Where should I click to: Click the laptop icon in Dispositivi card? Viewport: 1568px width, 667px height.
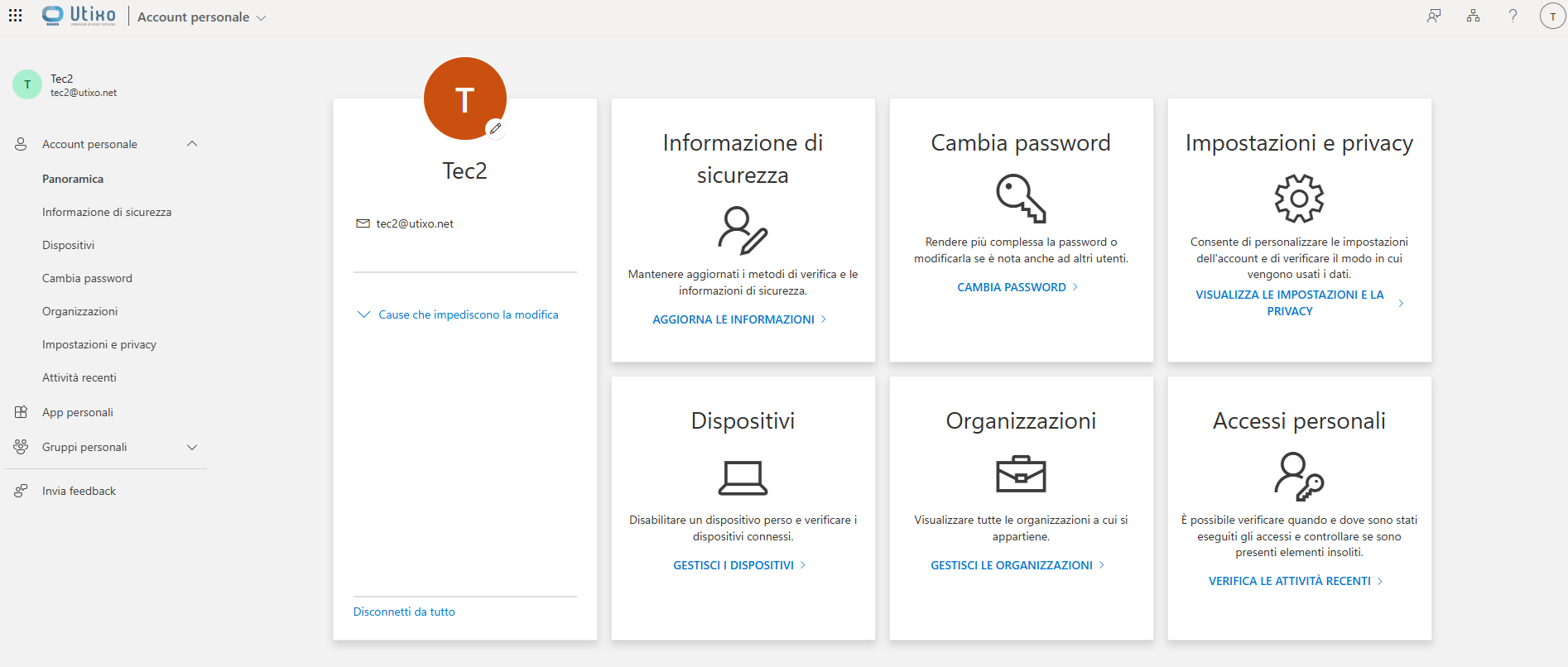[743, 477]
